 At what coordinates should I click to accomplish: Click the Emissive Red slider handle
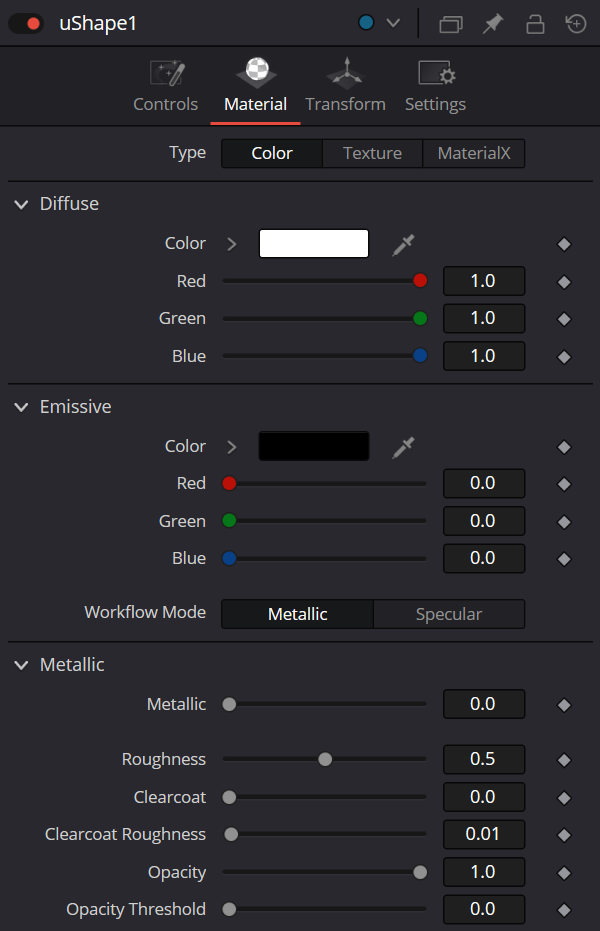(x=229, y=483)
